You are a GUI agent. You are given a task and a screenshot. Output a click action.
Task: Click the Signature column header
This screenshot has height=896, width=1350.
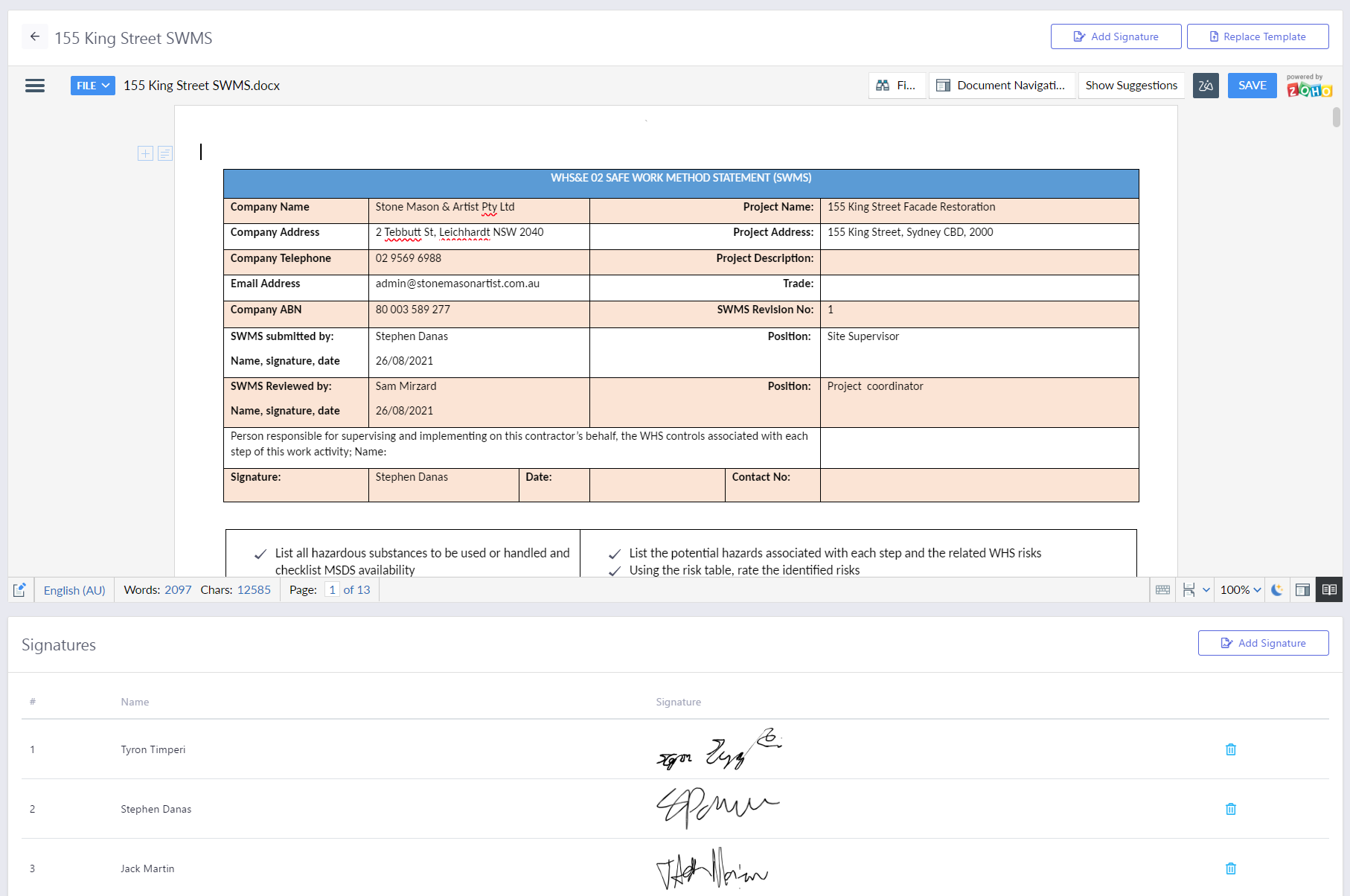(678, 702)
